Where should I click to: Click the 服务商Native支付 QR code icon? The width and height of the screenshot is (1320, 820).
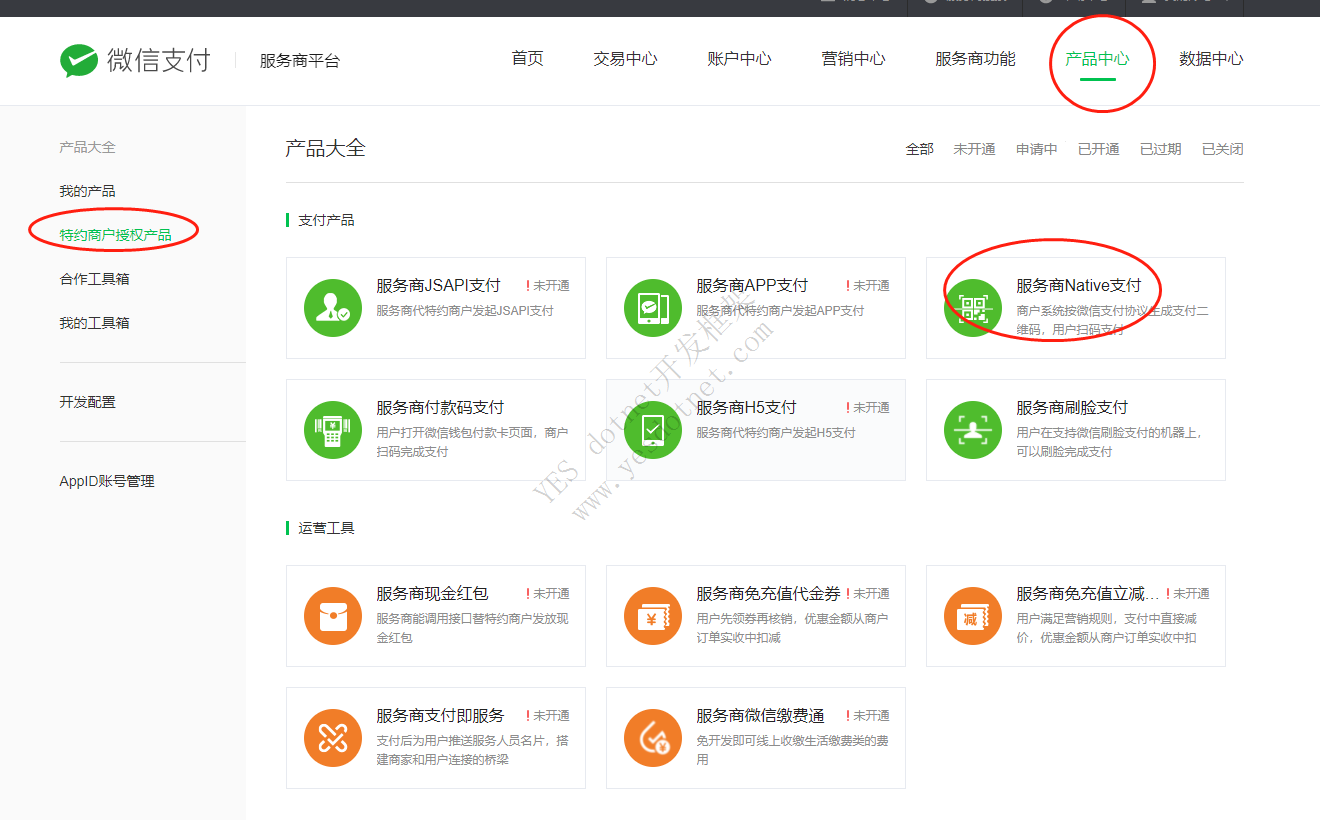(973, 308)
